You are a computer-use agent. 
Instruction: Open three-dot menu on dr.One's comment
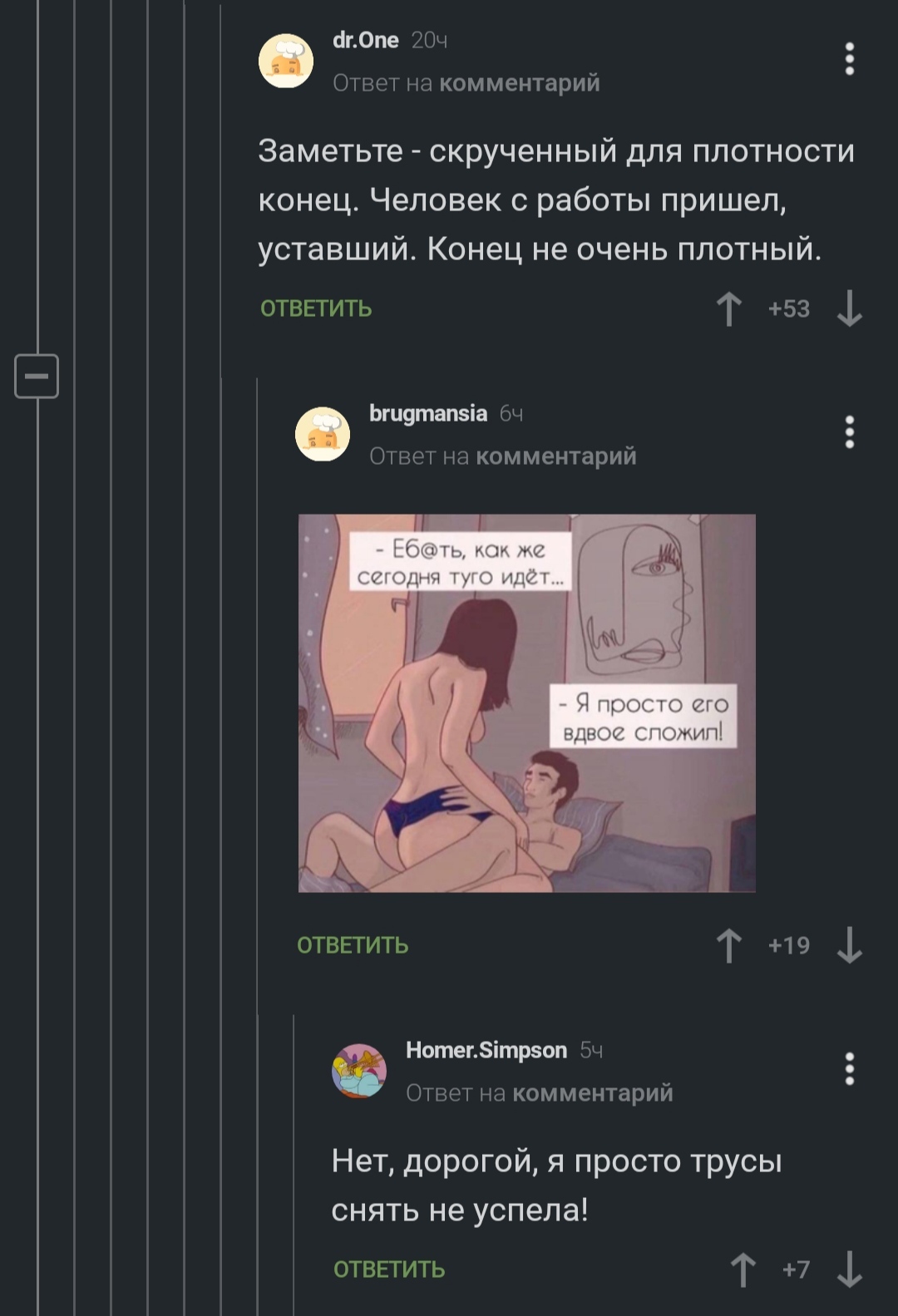[849, 59]
